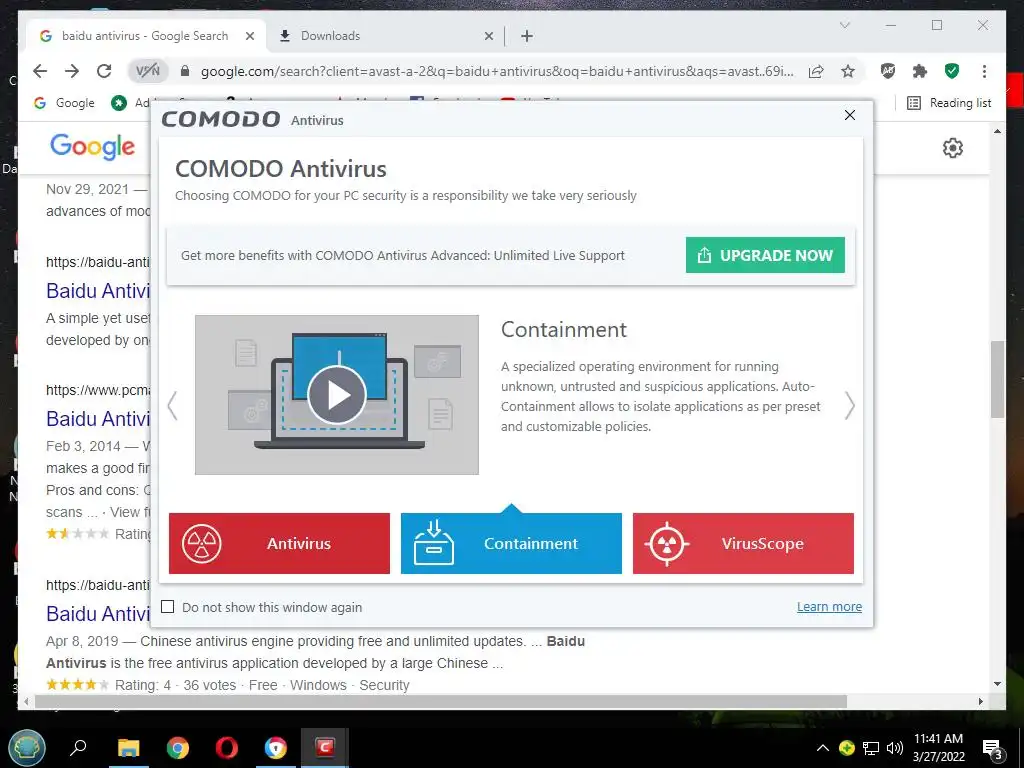The height and width of the screenshot is (768, 1024).
Task: Click the horizontal scrollbar thumb
Action: (x=441, y=701)
